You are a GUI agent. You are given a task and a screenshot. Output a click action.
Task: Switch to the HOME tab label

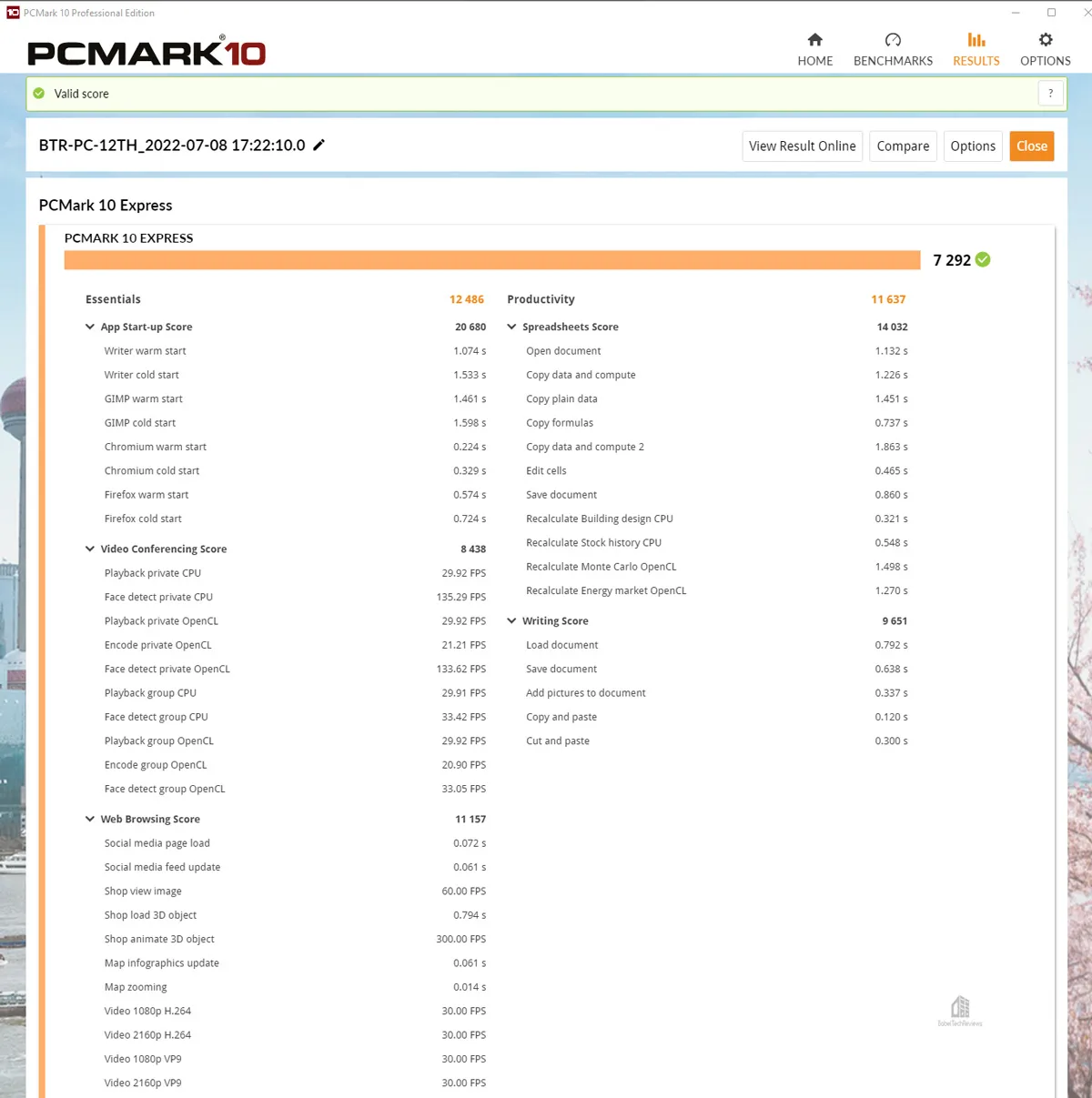pyautogui.click(x=814, y=61)
